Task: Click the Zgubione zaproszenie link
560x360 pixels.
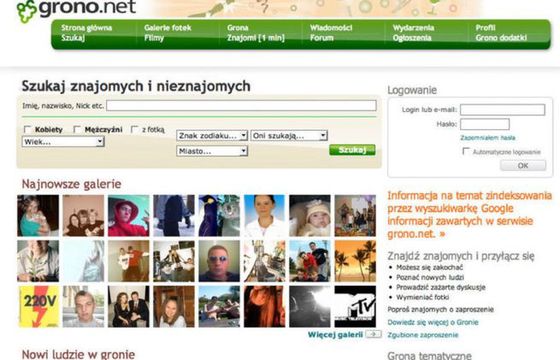Action: click(x=423, y=335)
